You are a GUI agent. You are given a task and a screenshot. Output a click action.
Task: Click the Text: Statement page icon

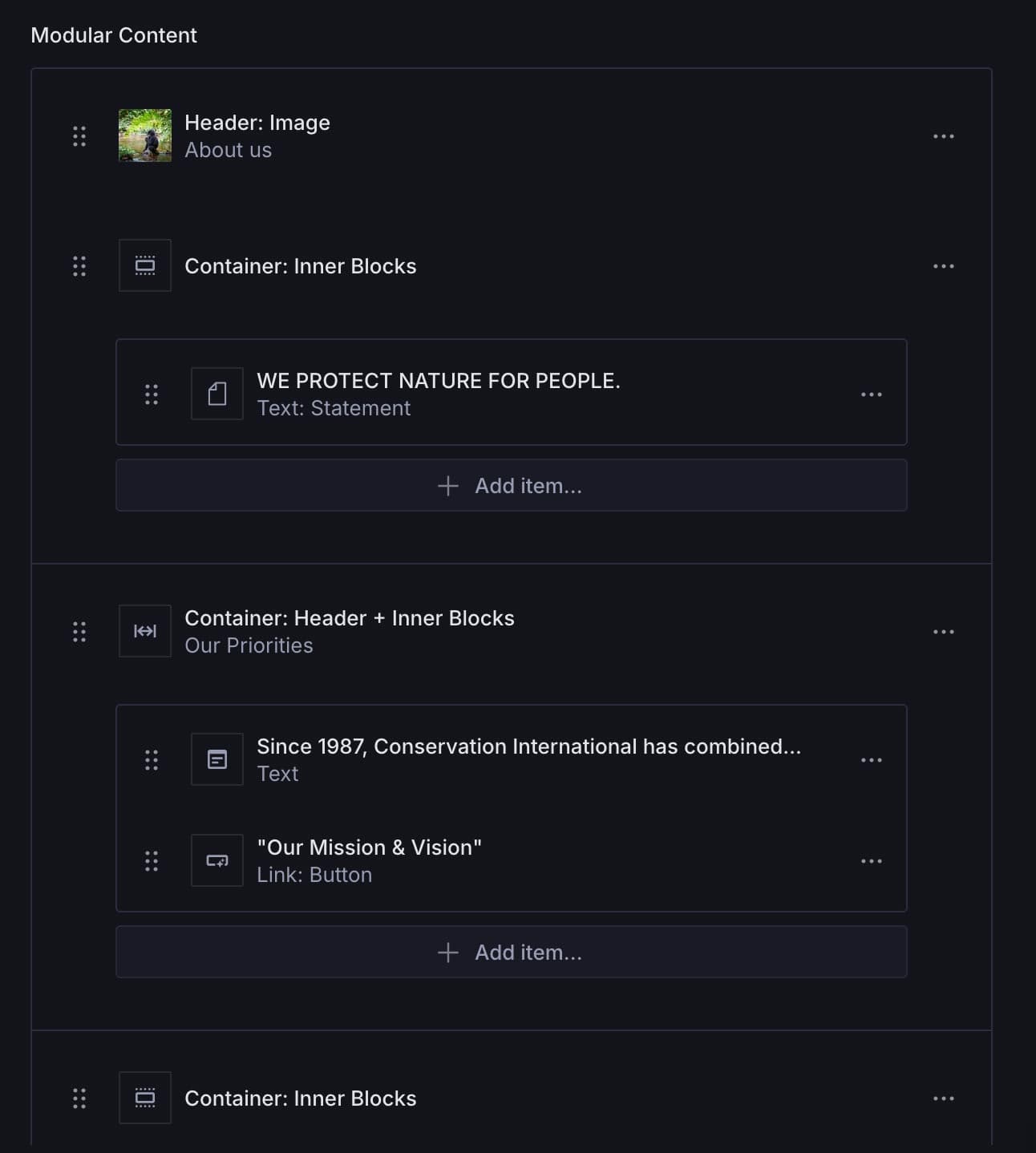click(x=217, y=393)
